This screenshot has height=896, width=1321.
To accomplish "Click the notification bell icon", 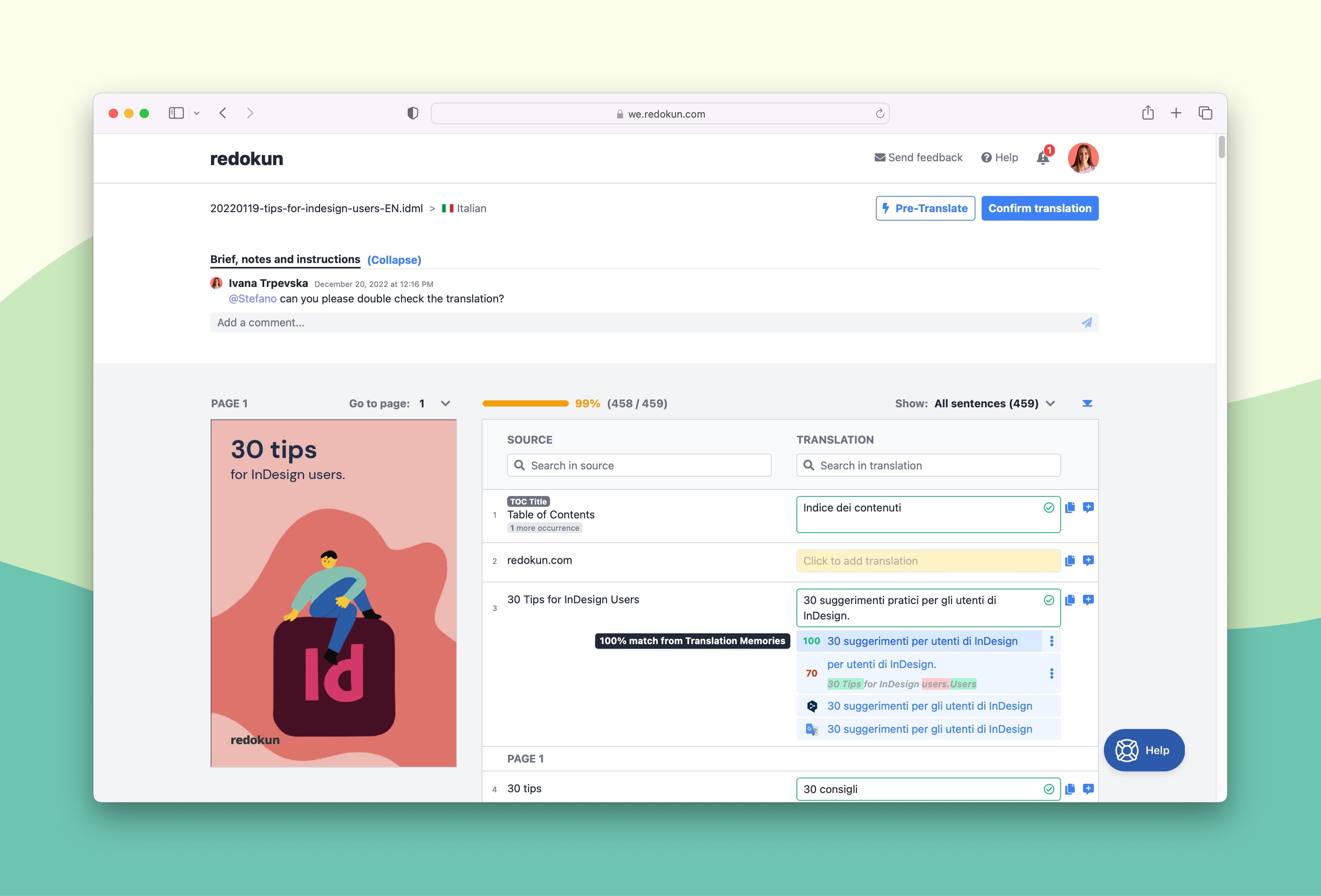I will coord(1043,158).
